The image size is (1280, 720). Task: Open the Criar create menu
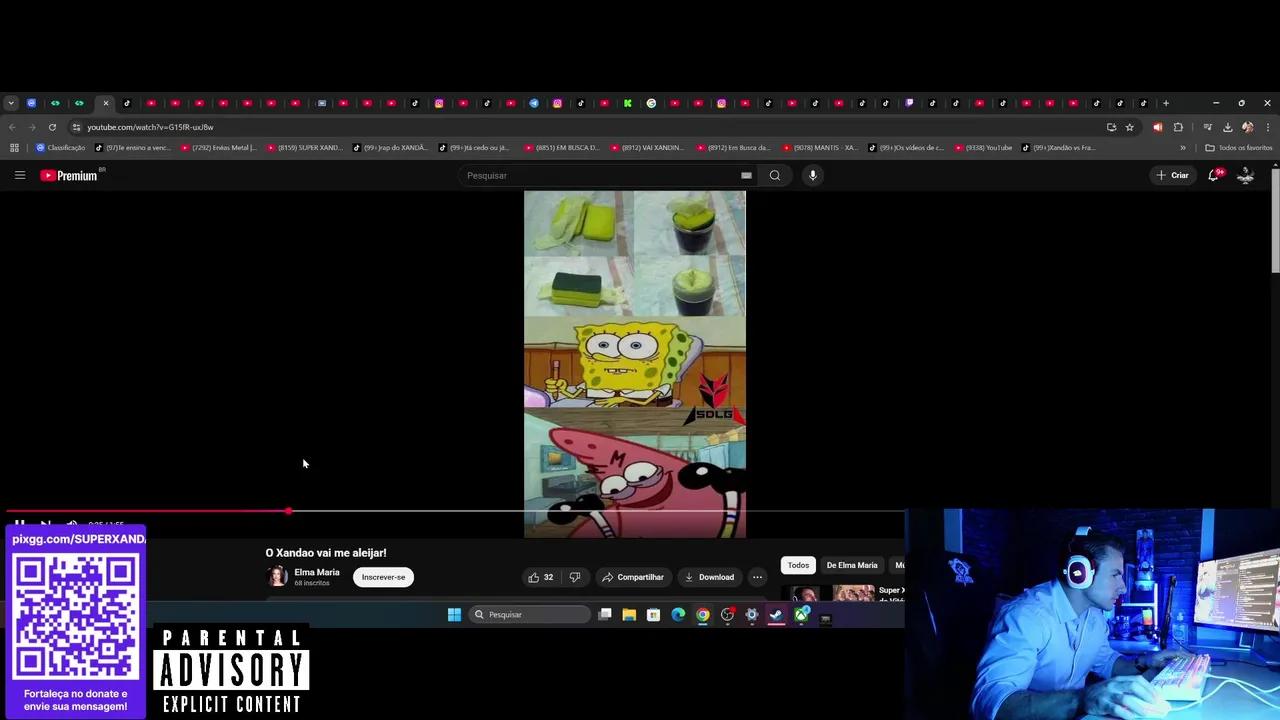pos(1172,175)
